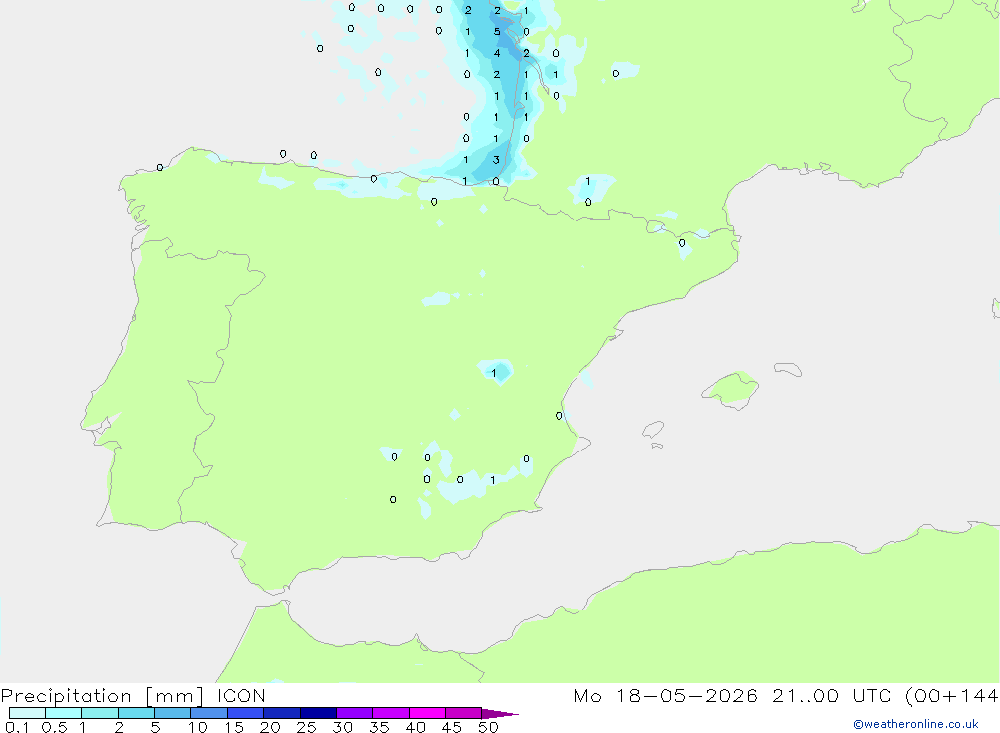Click the '21..00 UTC' time text
1000x733 pixels.
831,695
